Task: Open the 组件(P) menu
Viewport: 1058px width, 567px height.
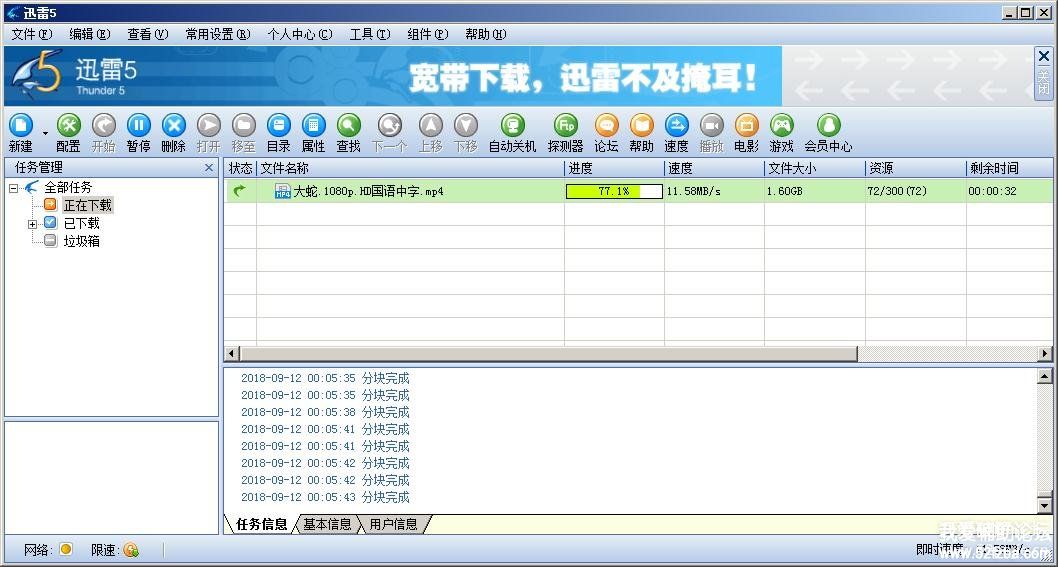Action: 428,34
